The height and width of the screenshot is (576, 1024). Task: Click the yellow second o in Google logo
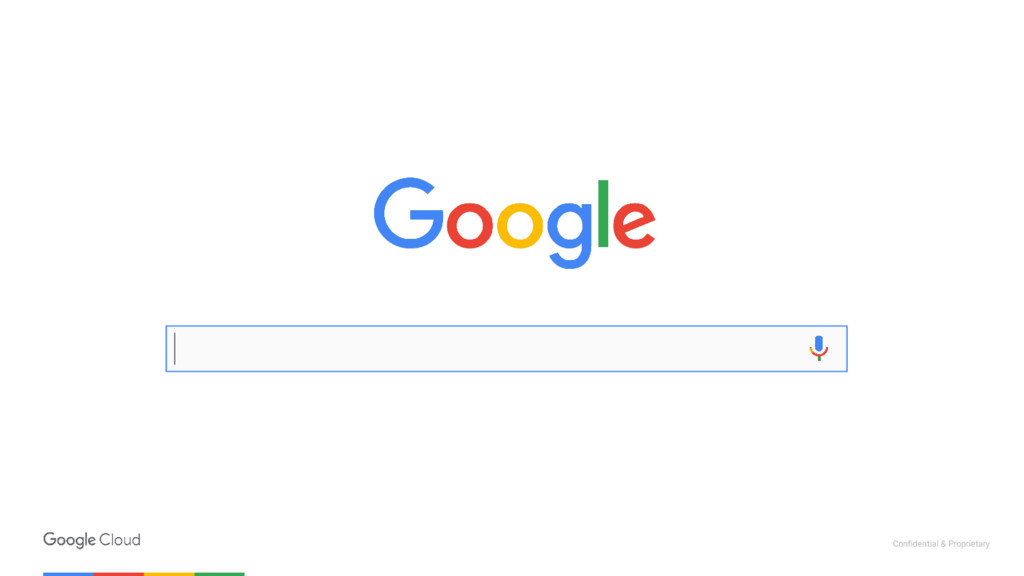pyautogui.click(x=520, y=225)
